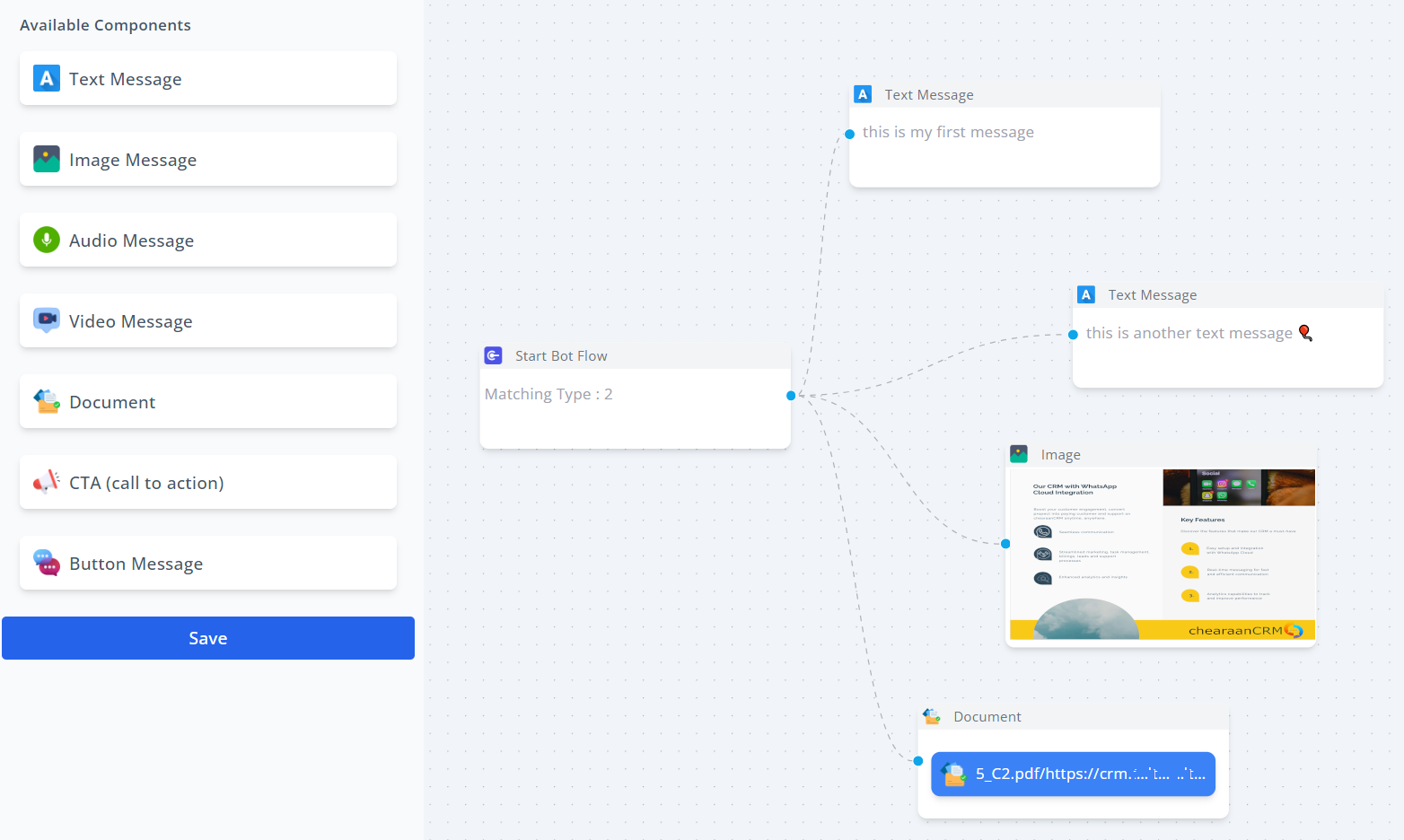Click the 'this is another text message' field
This screenshot has height=840, width=1404.
pos(1189,334)
